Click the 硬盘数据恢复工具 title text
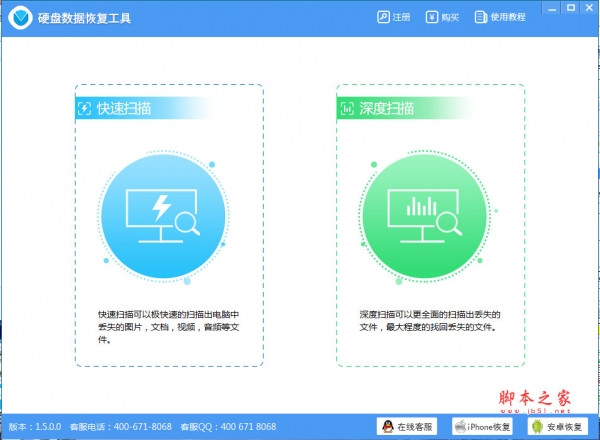The height and width of the screenshot is (440, 600). click(84, 18)
